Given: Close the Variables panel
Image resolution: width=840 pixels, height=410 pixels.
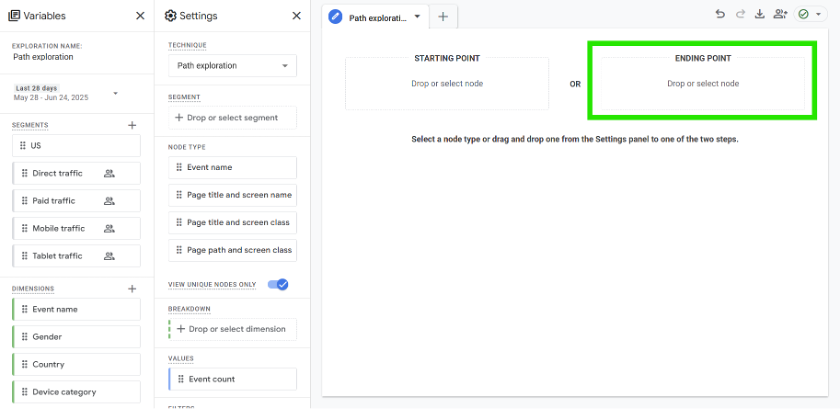Looking at the screenshot, I should (x=140, y=16).
